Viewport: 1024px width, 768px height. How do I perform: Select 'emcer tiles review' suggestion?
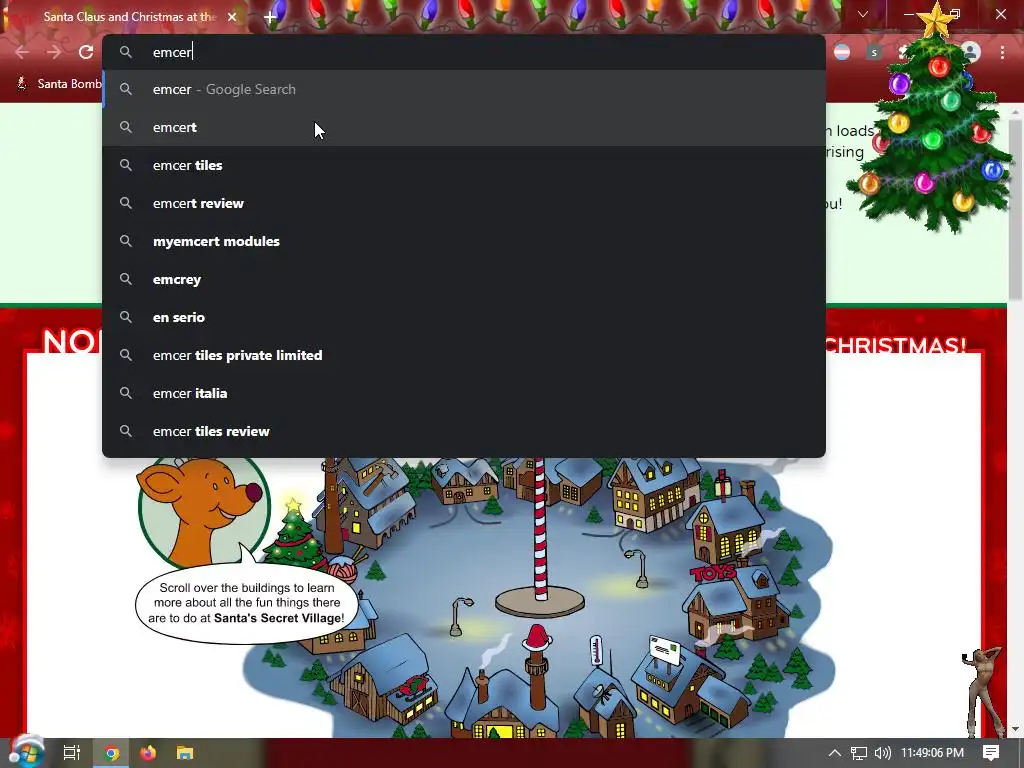[464, 431]
